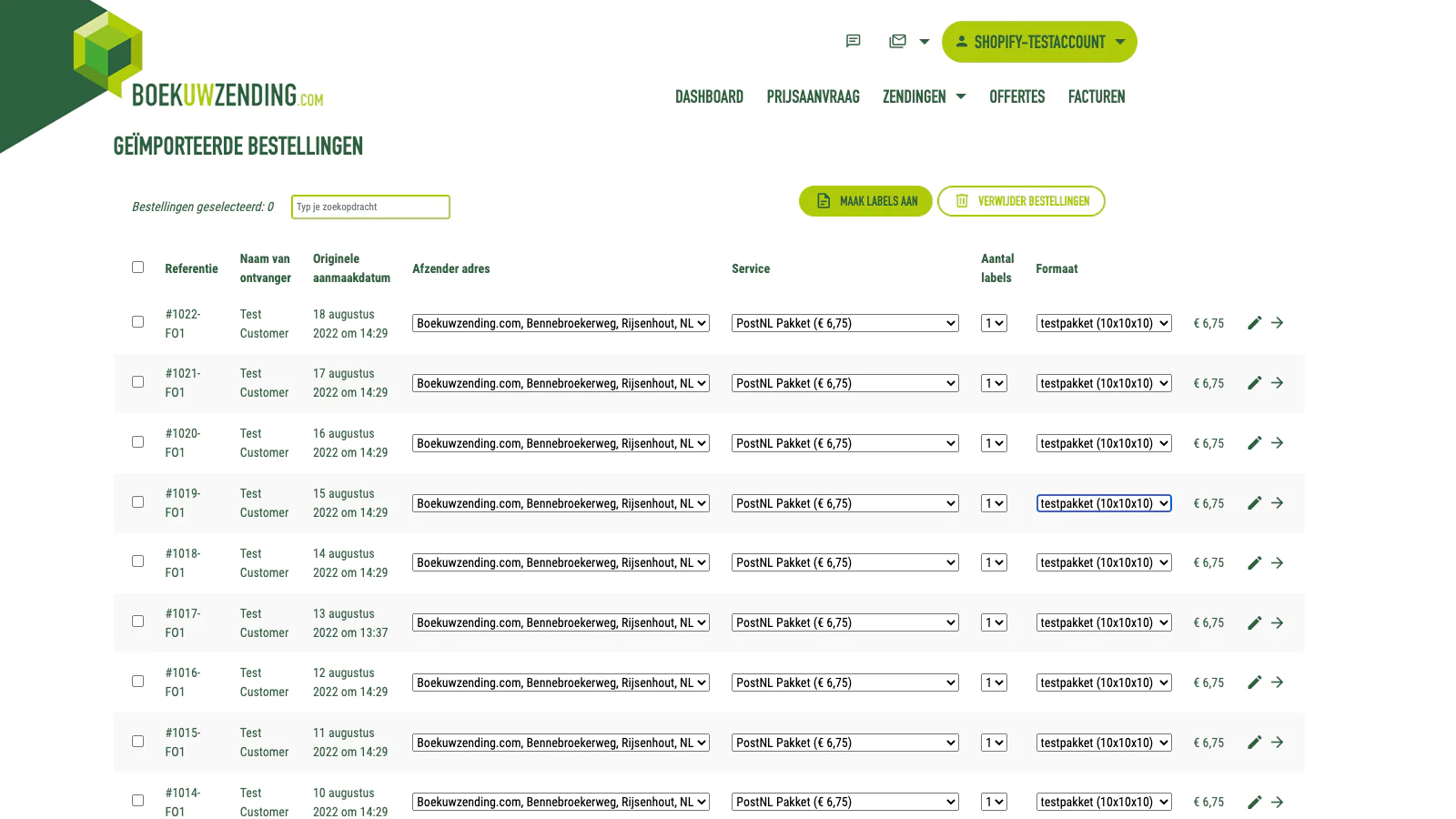Click arrow icon for order #1017-FO1
Image resolution: width=1456 pixels, height=819 pixels.
click(1278, 623)
